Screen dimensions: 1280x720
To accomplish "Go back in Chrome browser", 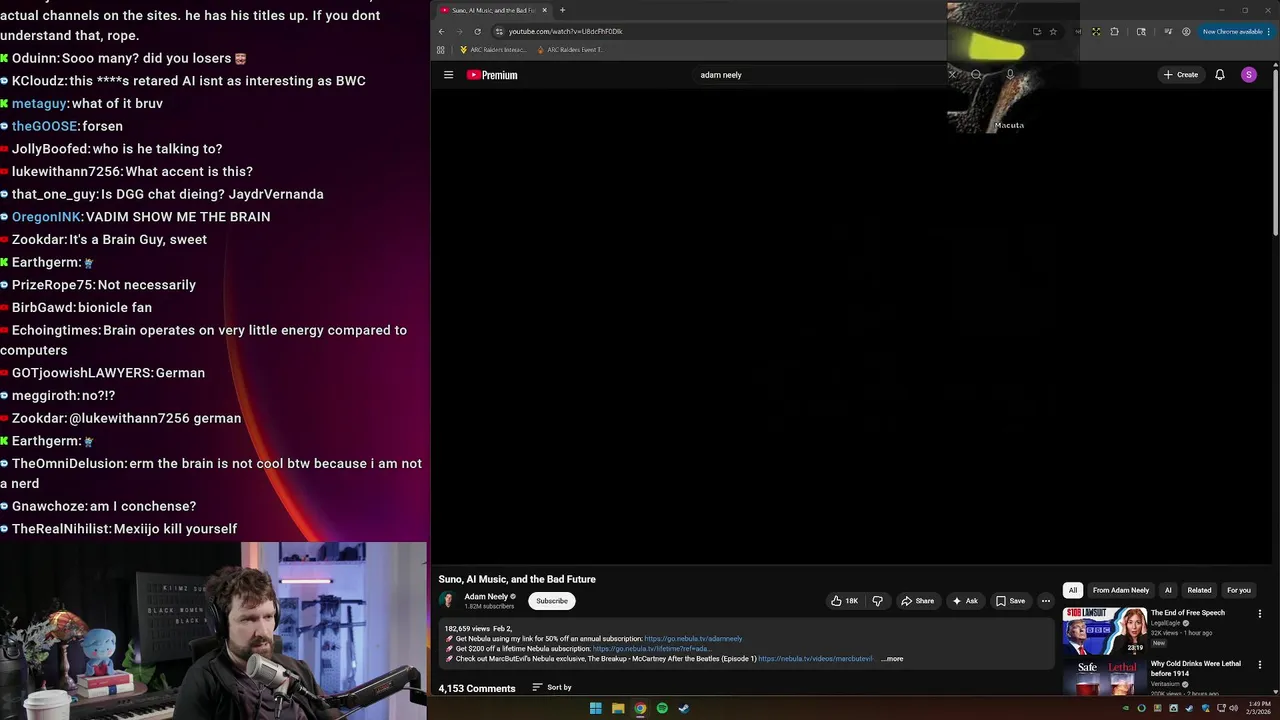I will (441, 31).
